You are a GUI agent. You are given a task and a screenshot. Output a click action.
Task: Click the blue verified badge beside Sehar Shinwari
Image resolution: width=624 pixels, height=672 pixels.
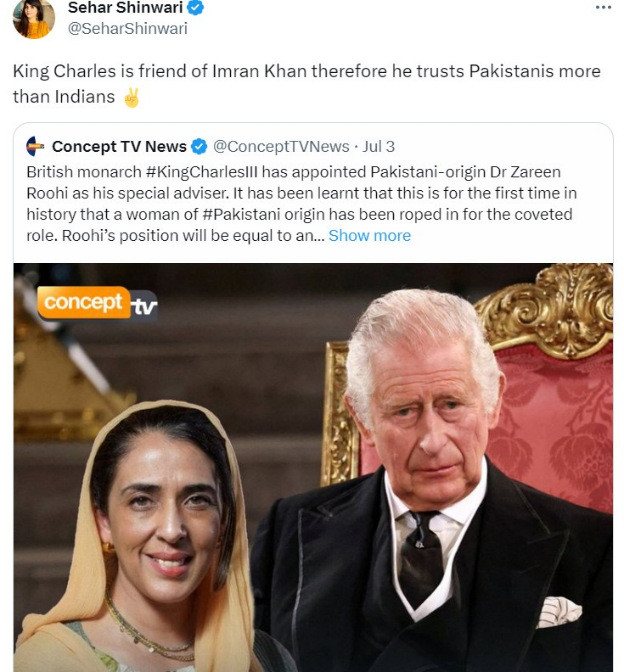pyautogui.click(x=195, y=7)
